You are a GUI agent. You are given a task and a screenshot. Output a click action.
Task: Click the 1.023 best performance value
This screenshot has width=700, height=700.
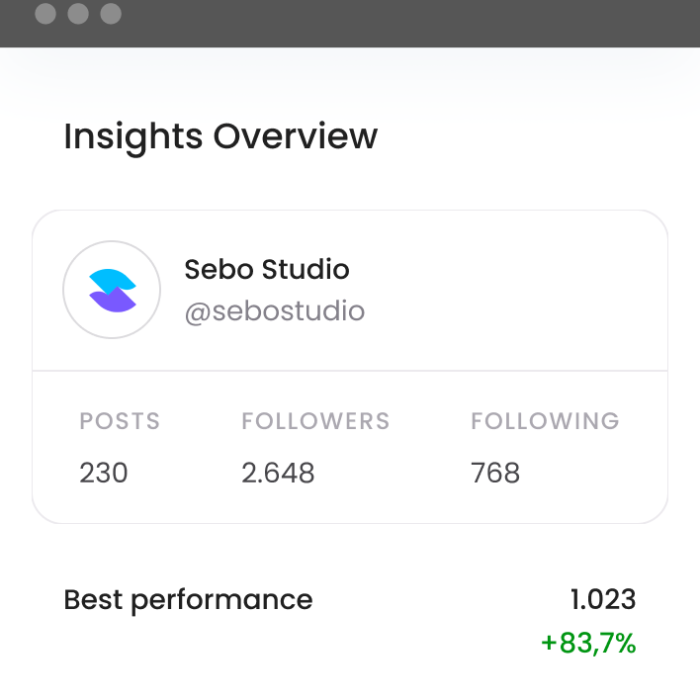point(603,599)
